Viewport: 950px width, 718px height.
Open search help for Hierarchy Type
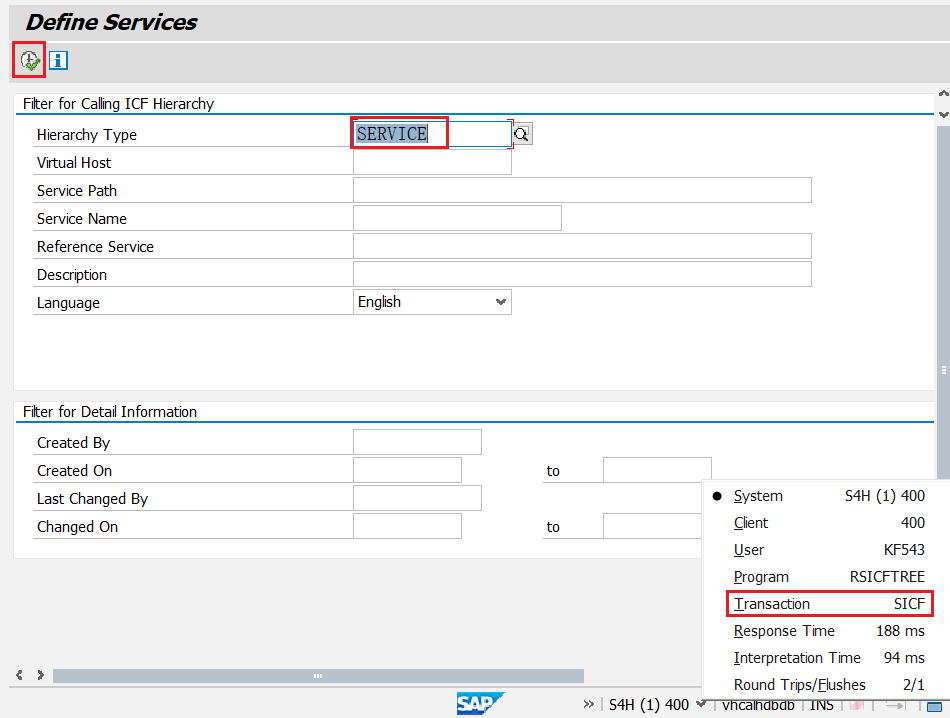click(522, 134)
